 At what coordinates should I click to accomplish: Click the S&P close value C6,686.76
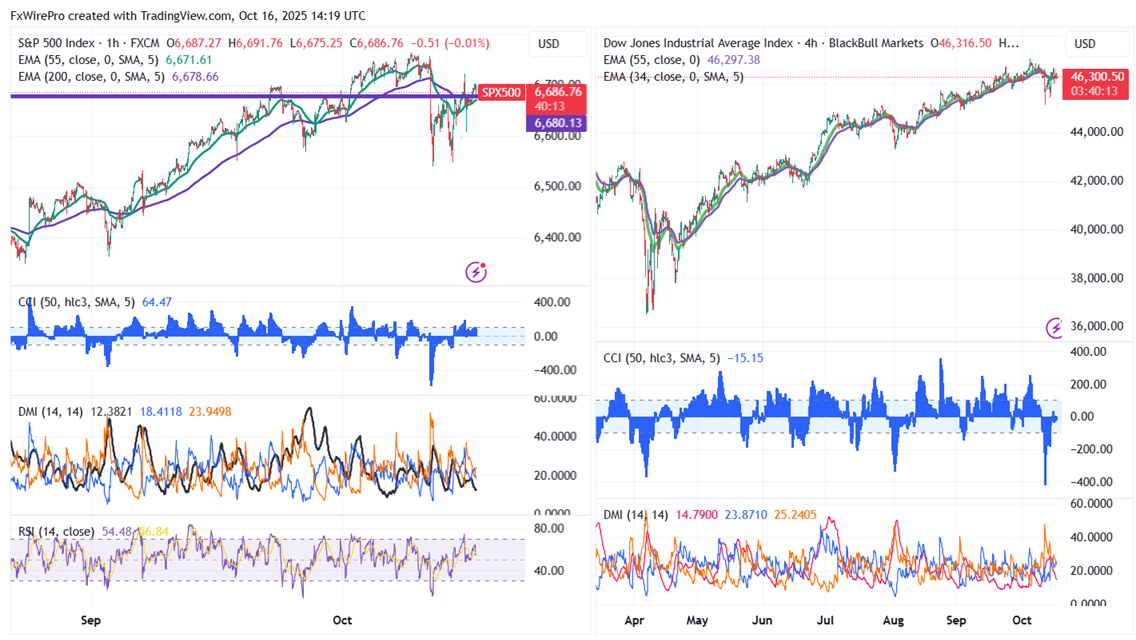point(376,43)
